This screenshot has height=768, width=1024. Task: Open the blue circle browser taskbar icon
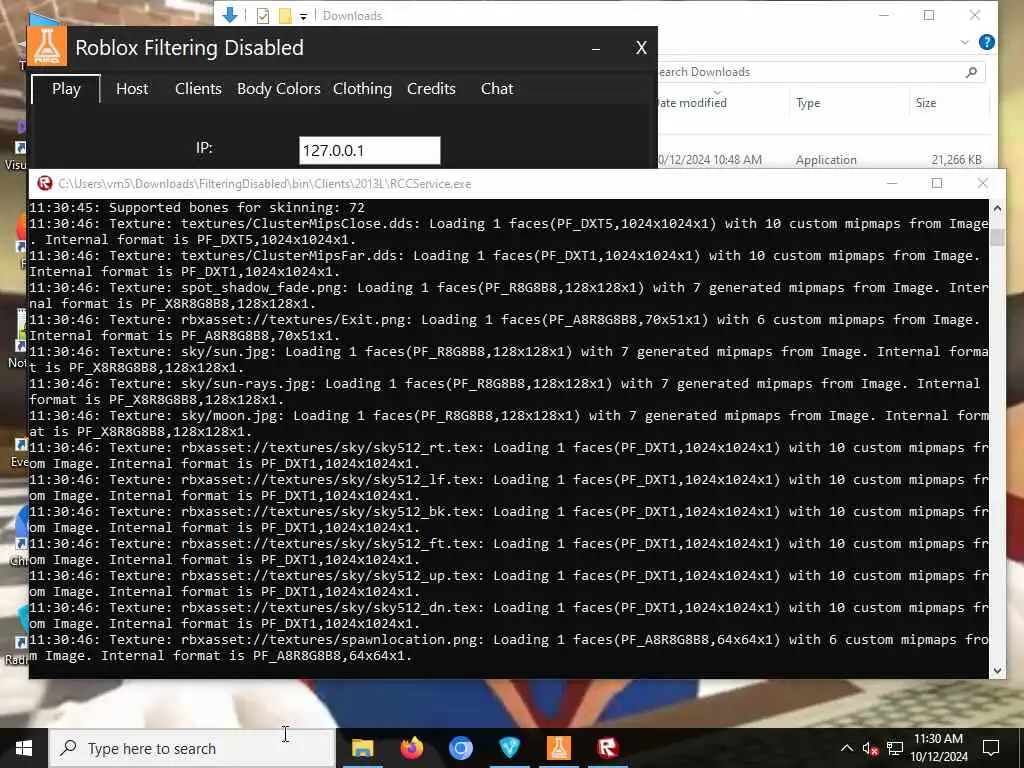(460, 748)
